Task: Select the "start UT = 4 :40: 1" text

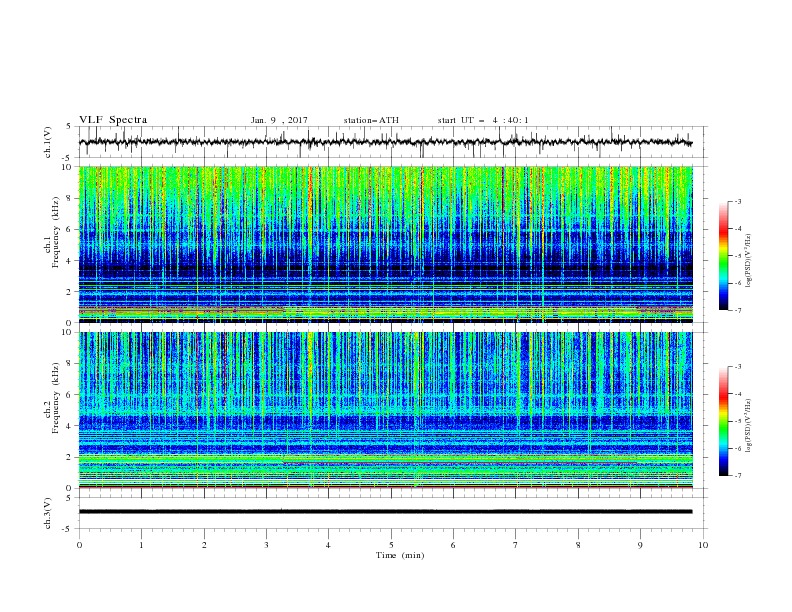Action: point(483,120)
